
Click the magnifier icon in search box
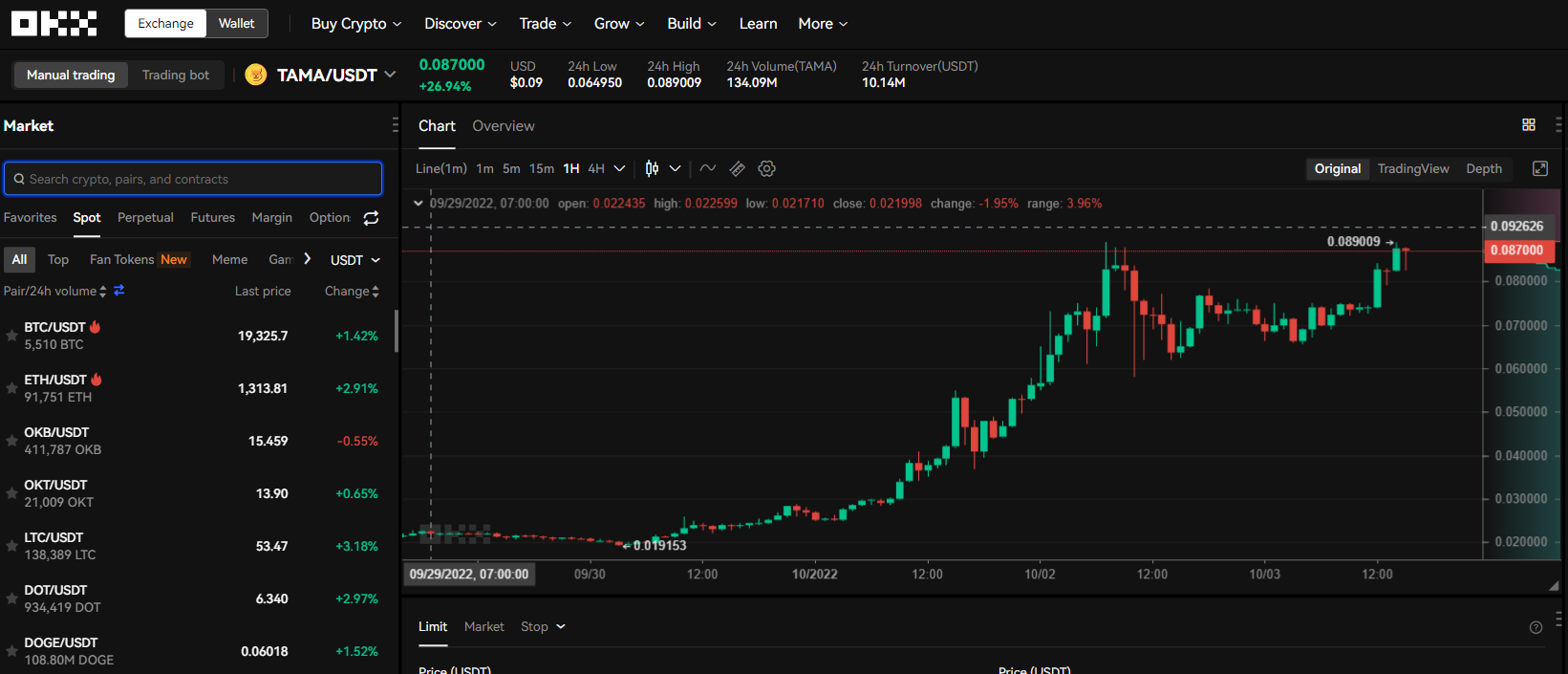point(19,179)
